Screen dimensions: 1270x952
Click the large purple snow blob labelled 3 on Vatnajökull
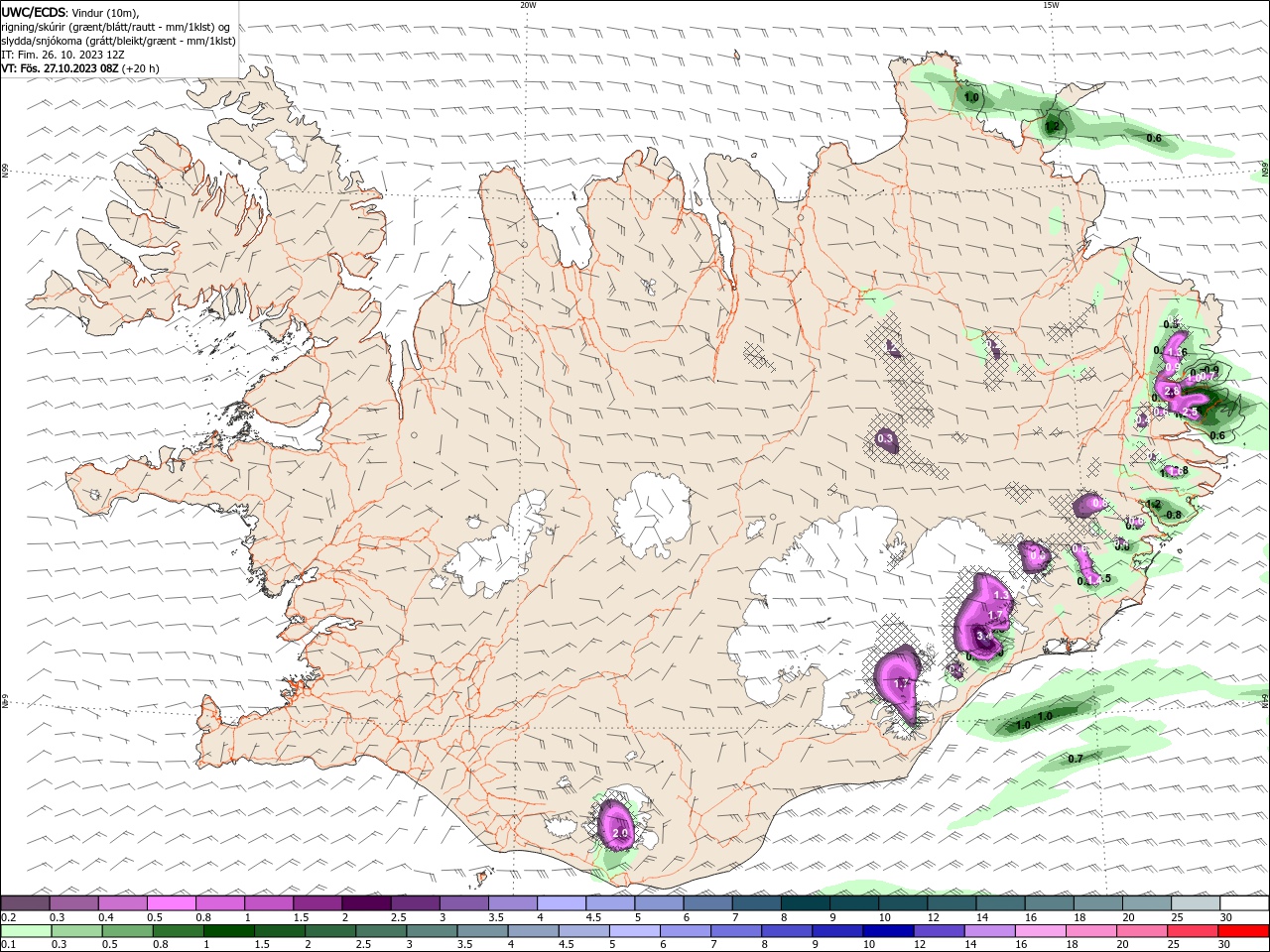point(982,617)
